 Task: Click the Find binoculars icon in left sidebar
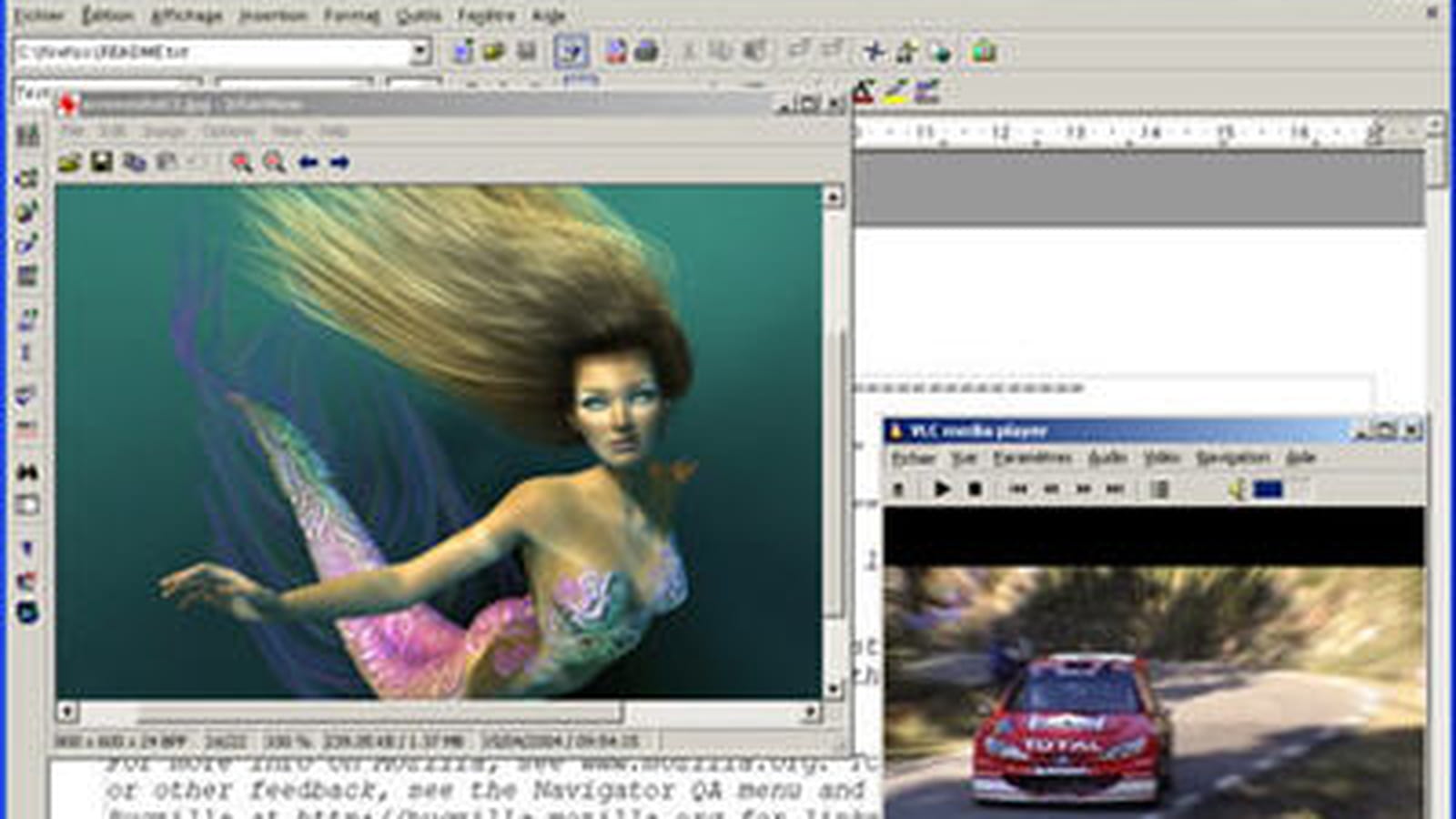28,471
